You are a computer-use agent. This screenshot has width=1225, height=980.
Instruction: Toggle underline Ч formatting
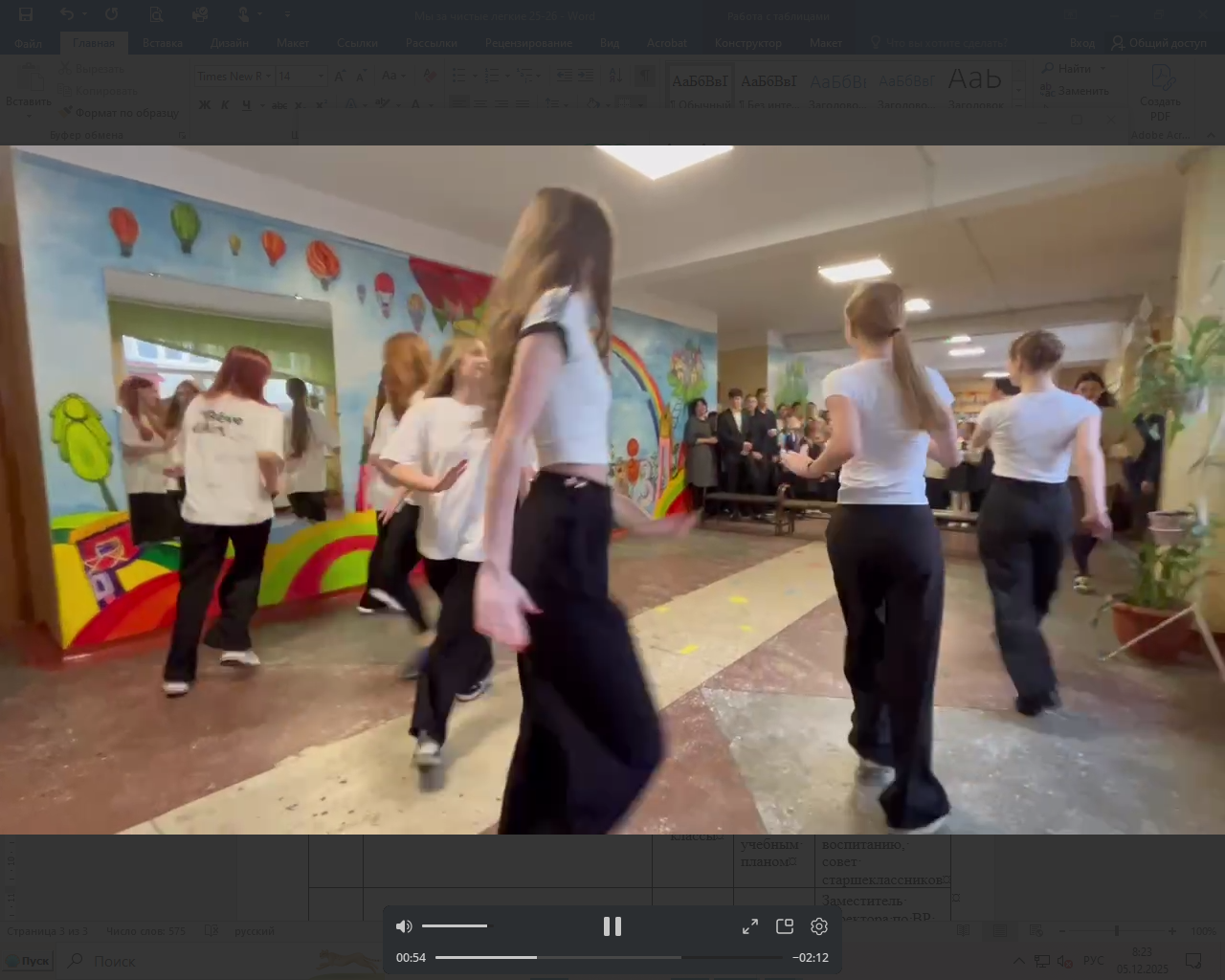pos(246,105)
